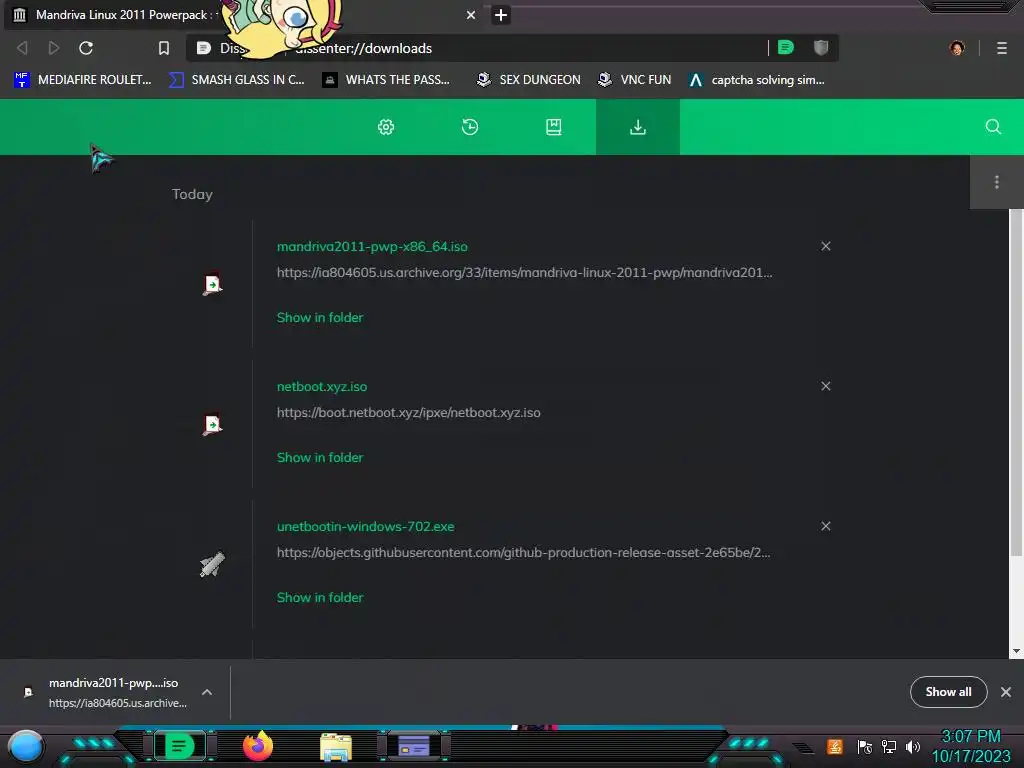The height and width of the screenshot is (768, 1024).
Task: Click the downloads page vertical scrollbar
Action: click(x=1016, y=384)
